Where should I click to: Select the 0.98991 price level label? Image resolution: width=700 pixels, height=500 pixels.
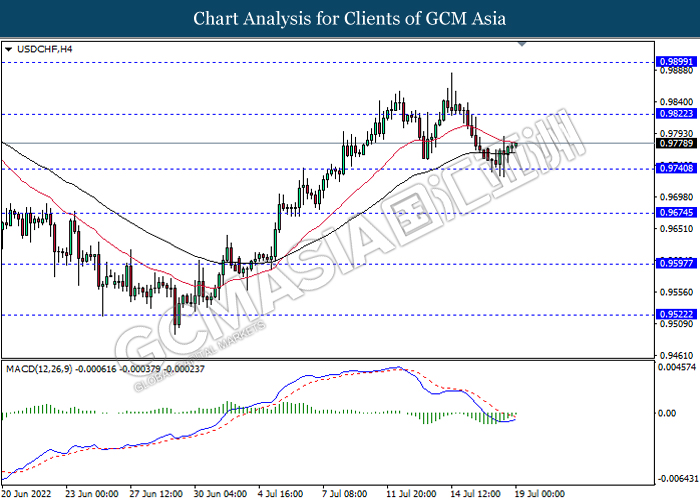pyautogui.click(x=676, y=62)
